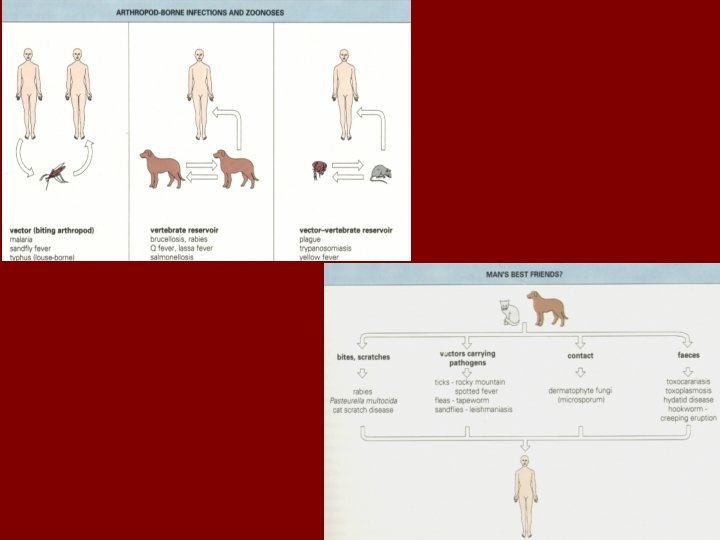Select the 'contact' heading

pos(580,355)
